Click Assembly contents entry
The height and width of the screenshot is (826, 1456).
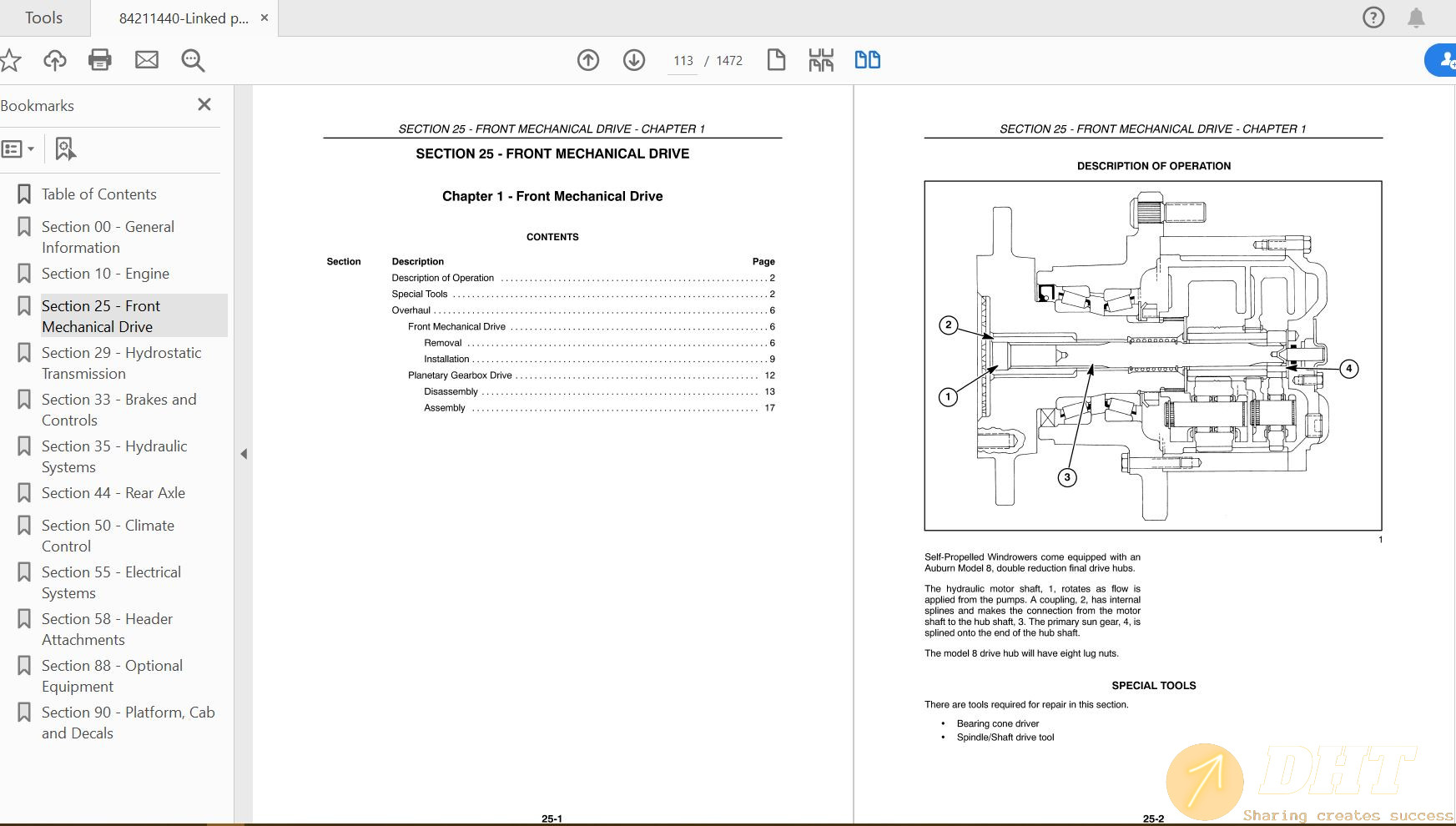point(599,408)
